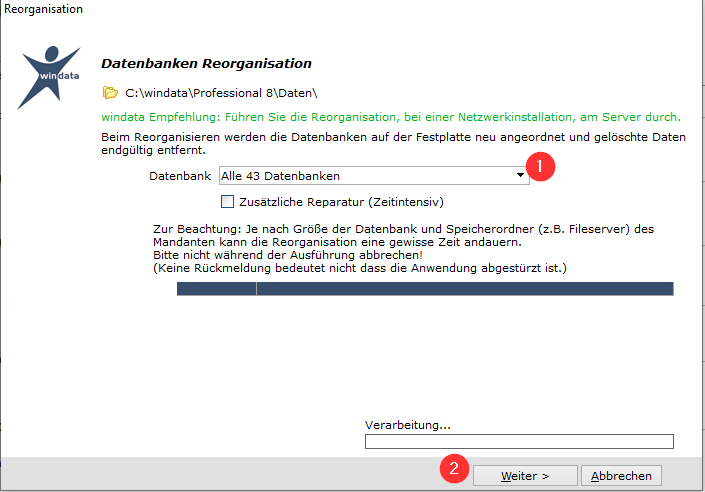This screenshot has width=705, height=492.
Task: Enable Zusätzliche Reparatur (Zeitintensiv) checkbox
Action: [228, 201]
